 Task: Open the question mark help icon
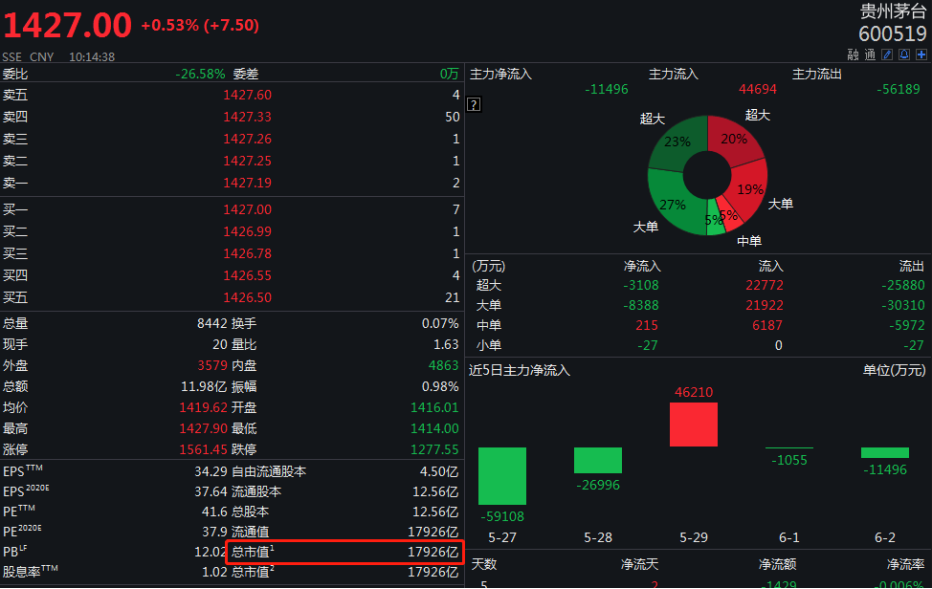pos(474,104)
